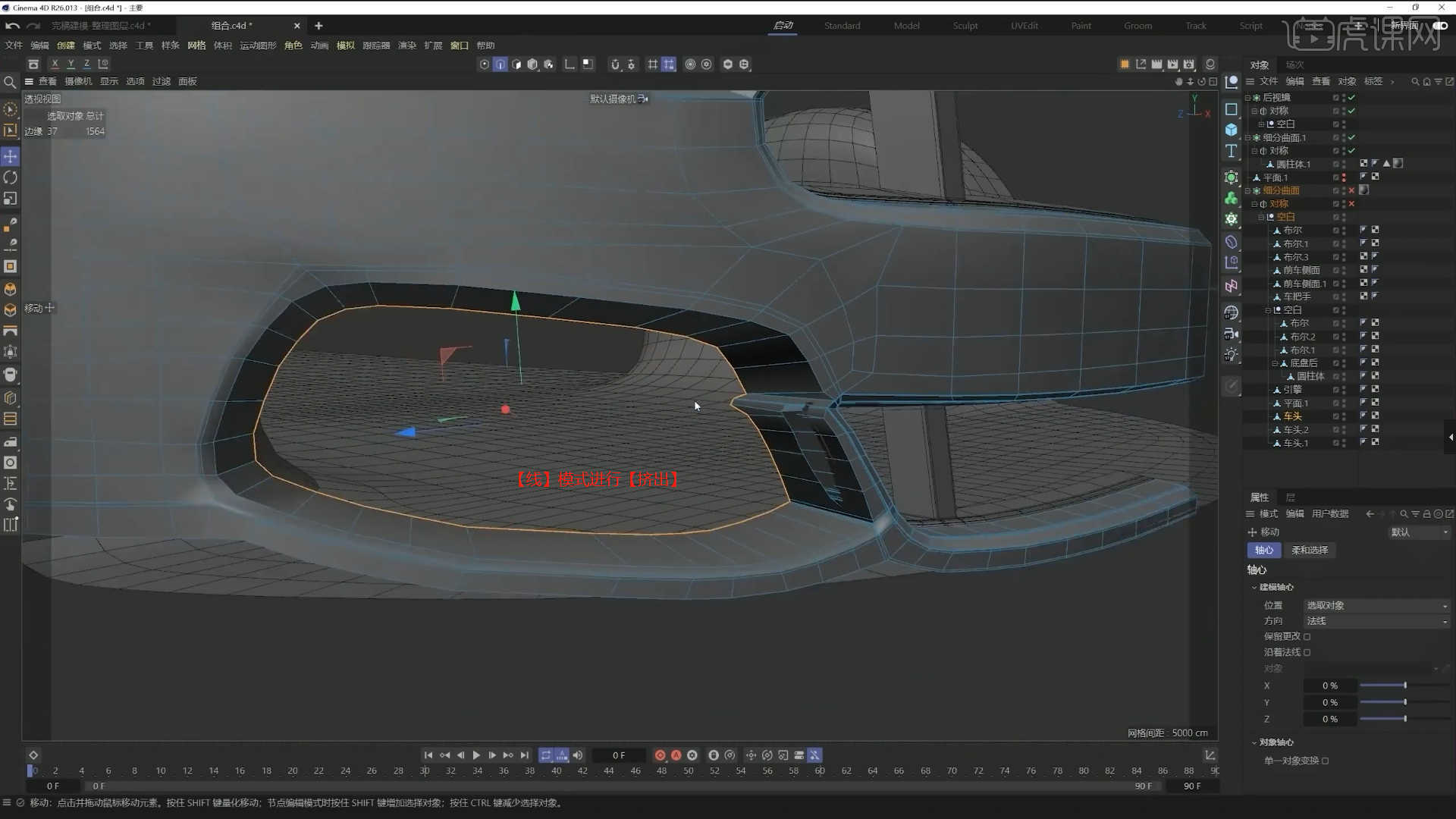
Task: Open the 方向 dropdown (法线)
Action: pos(1376,621)
